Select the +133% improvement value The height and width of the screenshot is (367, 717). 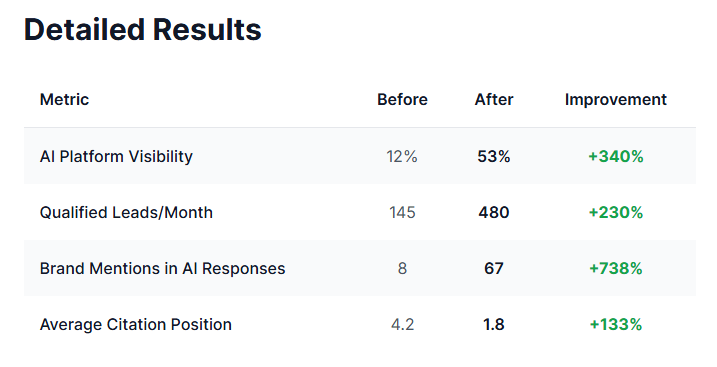tap(615, 324)
